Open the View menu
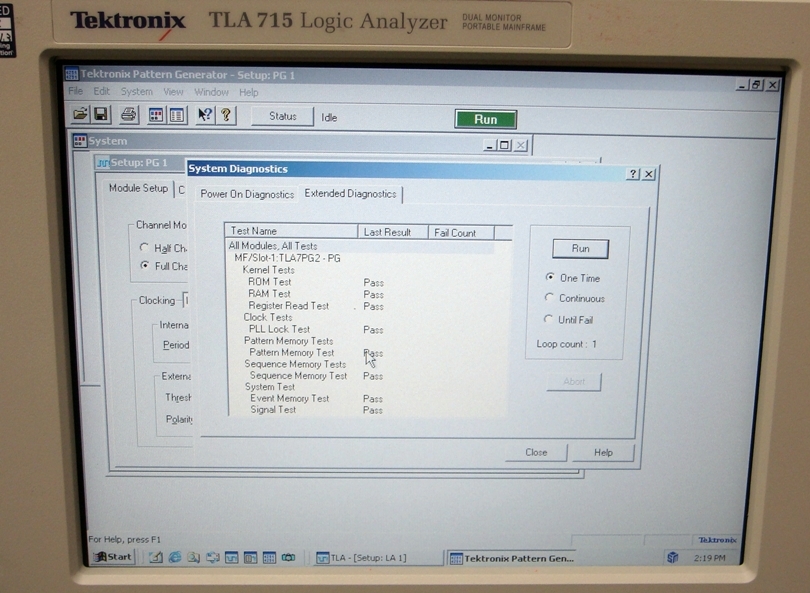Screen dimensions: 810x593 tap(174, 92)
